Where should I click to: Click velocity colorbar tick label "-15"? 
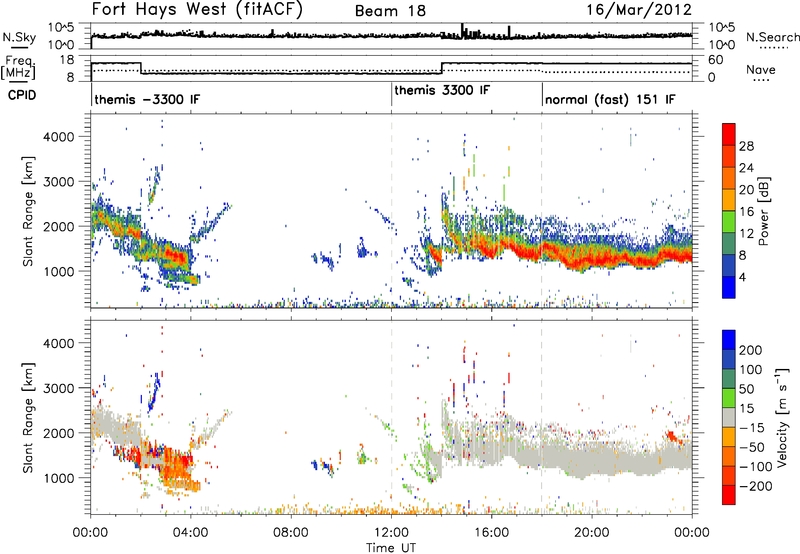pyautogui.click(x=752, y=428)
